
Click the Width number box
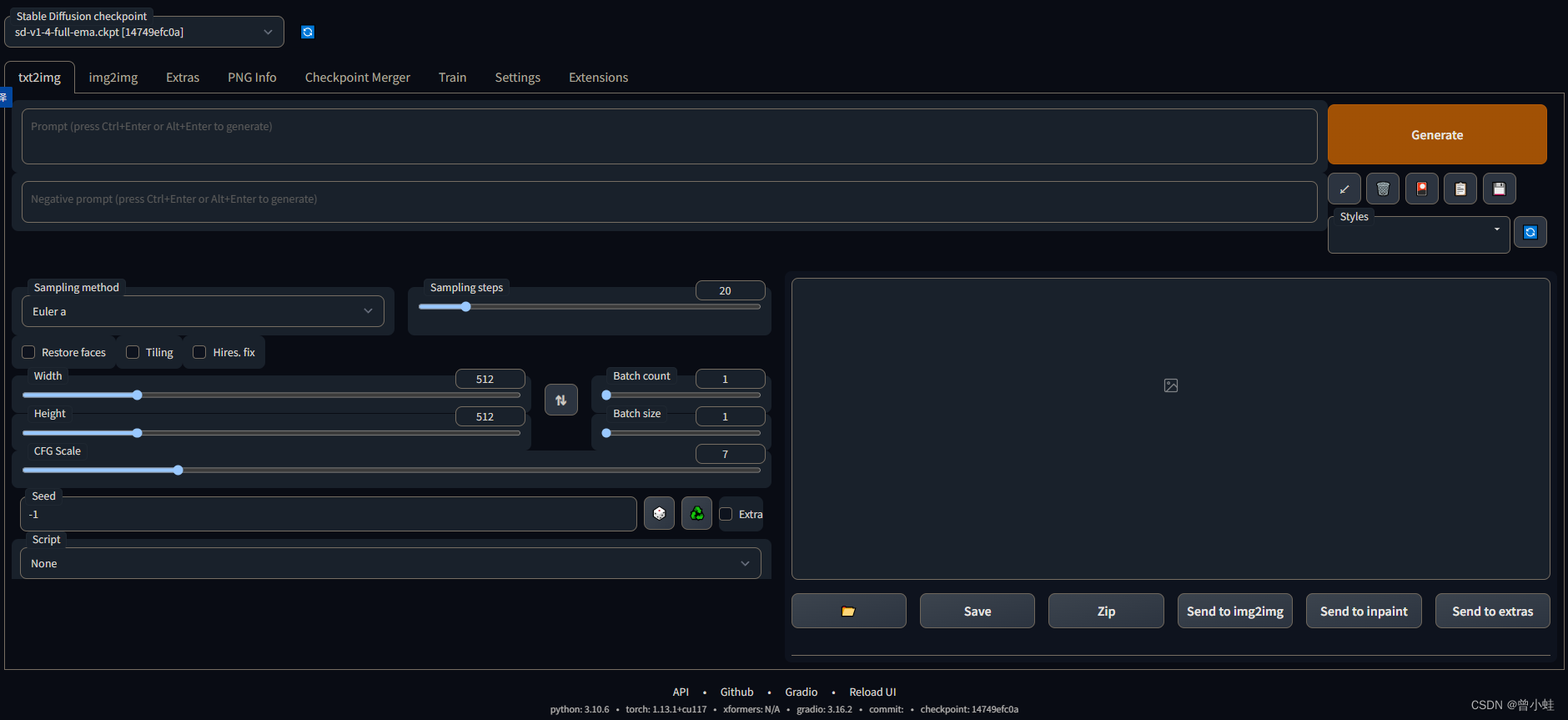click(490, 379)
